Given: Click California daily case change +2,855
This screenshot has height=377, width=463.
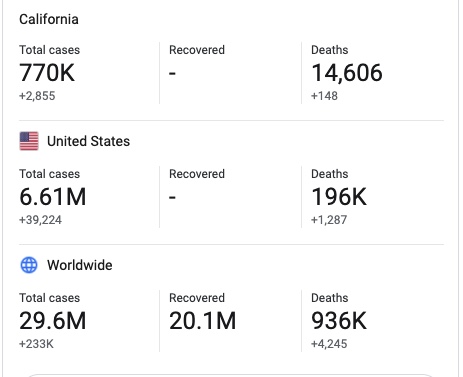Looking at the screenshot, I should point(37,96).
